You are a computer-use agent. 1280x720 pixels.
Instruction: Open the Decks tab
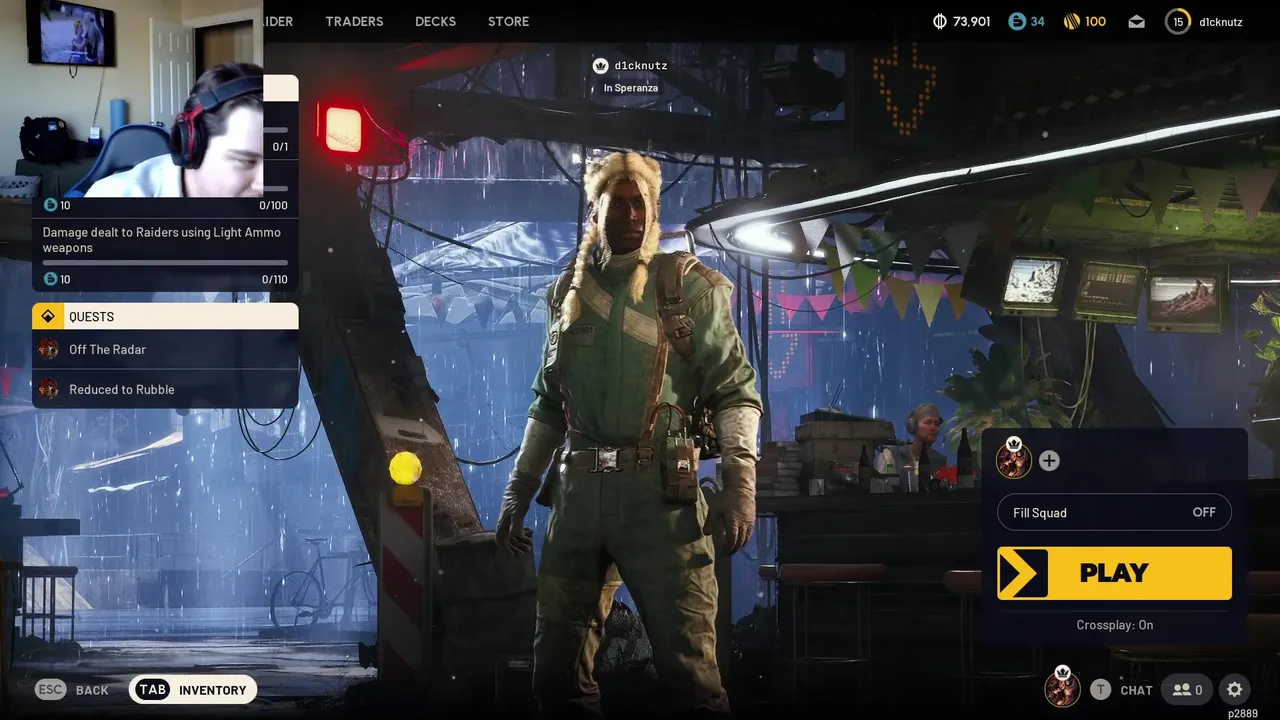click(x=435, y=21)
